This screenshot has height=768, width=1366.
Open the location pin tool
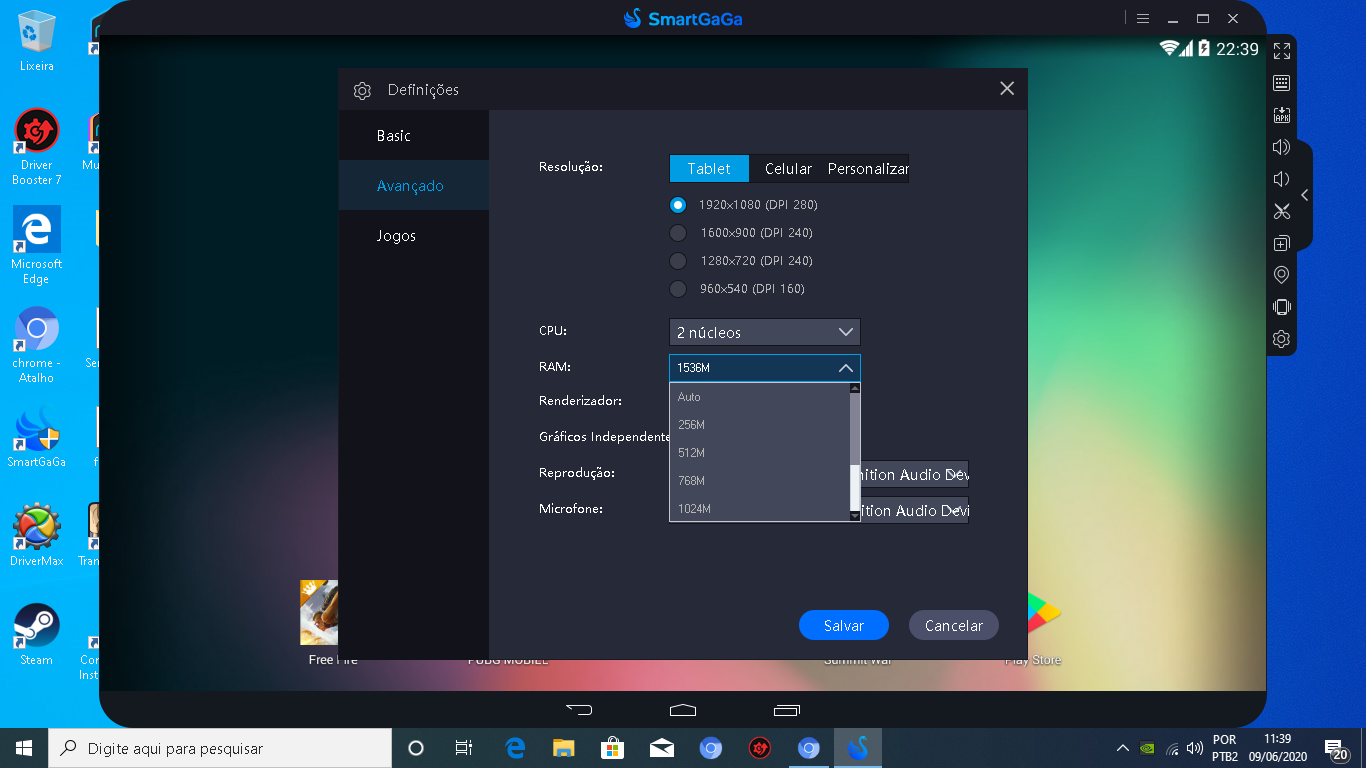tap(1281, 275)
